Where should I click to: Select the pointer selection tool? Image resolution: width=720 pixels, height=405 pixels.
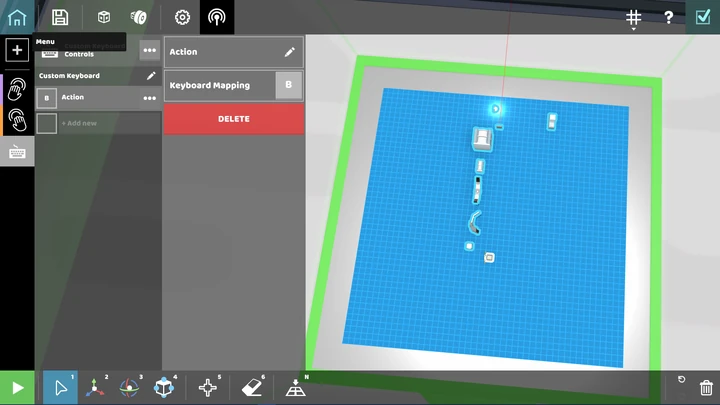60,388
